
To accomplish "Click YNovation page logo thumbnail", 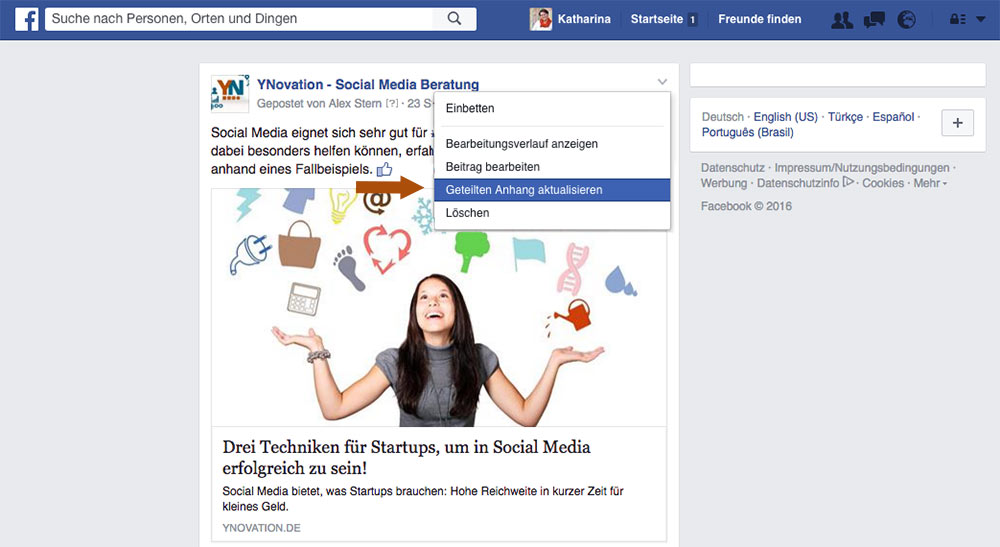I will (230, 93).
